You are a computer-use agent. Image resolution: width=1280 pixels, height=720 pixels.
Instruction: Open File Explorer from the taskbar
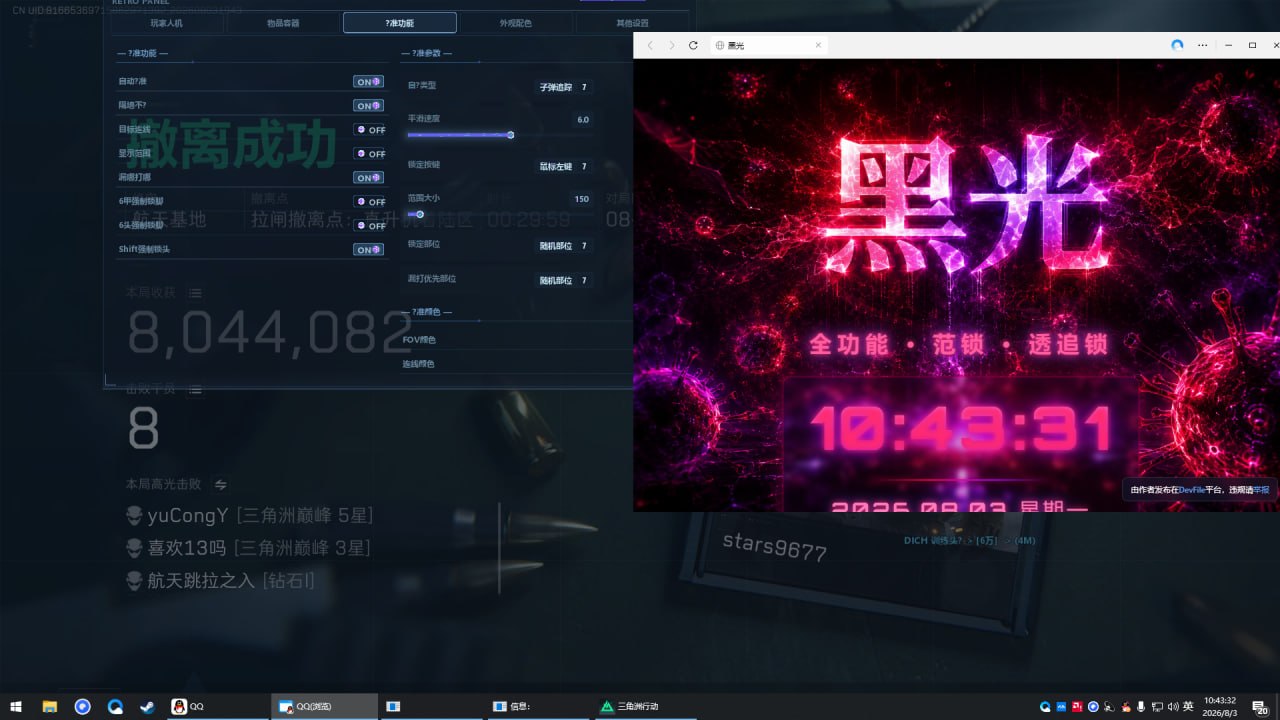49,706
